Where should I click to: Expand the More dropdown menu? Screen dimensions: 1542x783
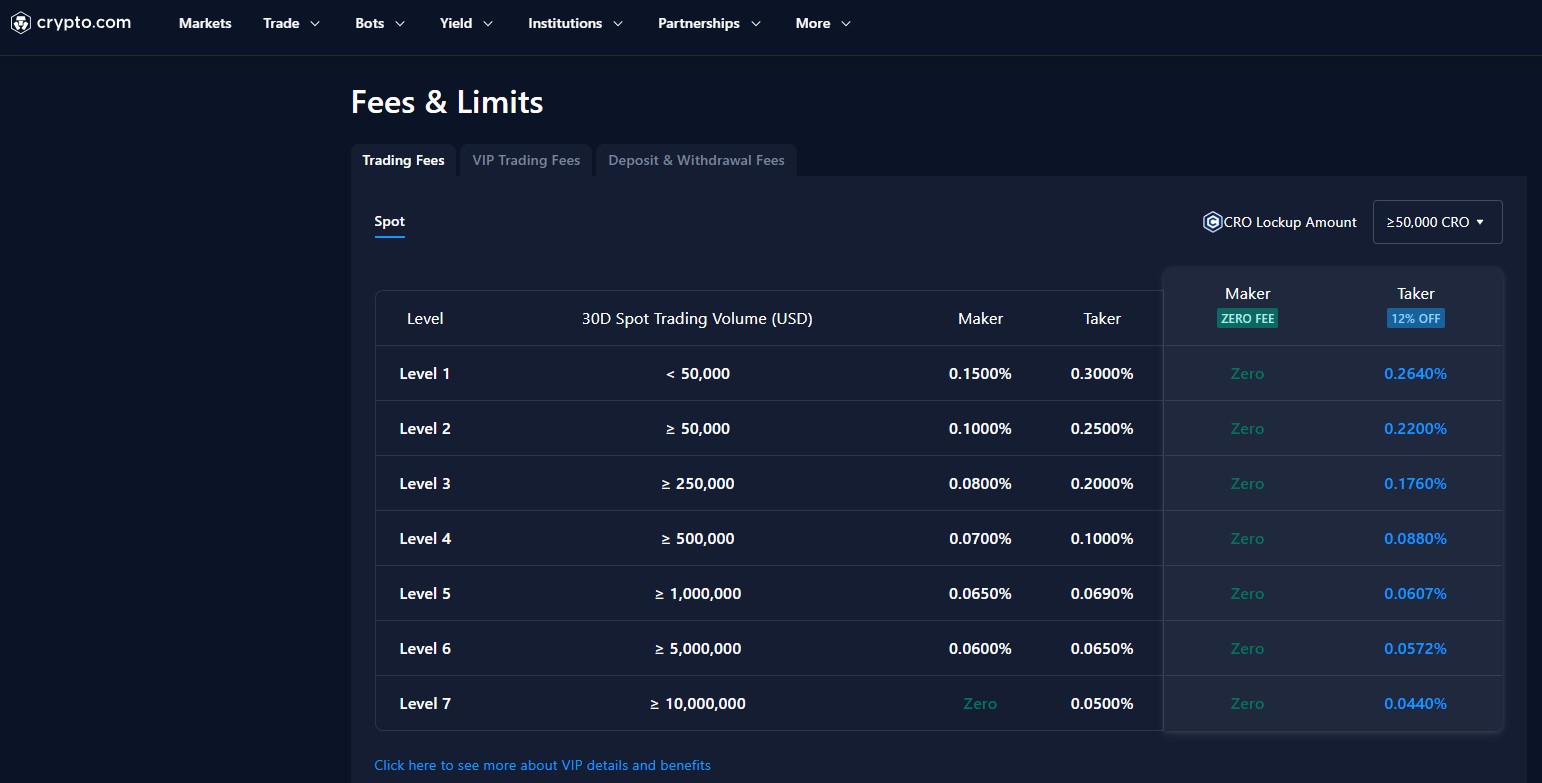[x=824, y=23]
